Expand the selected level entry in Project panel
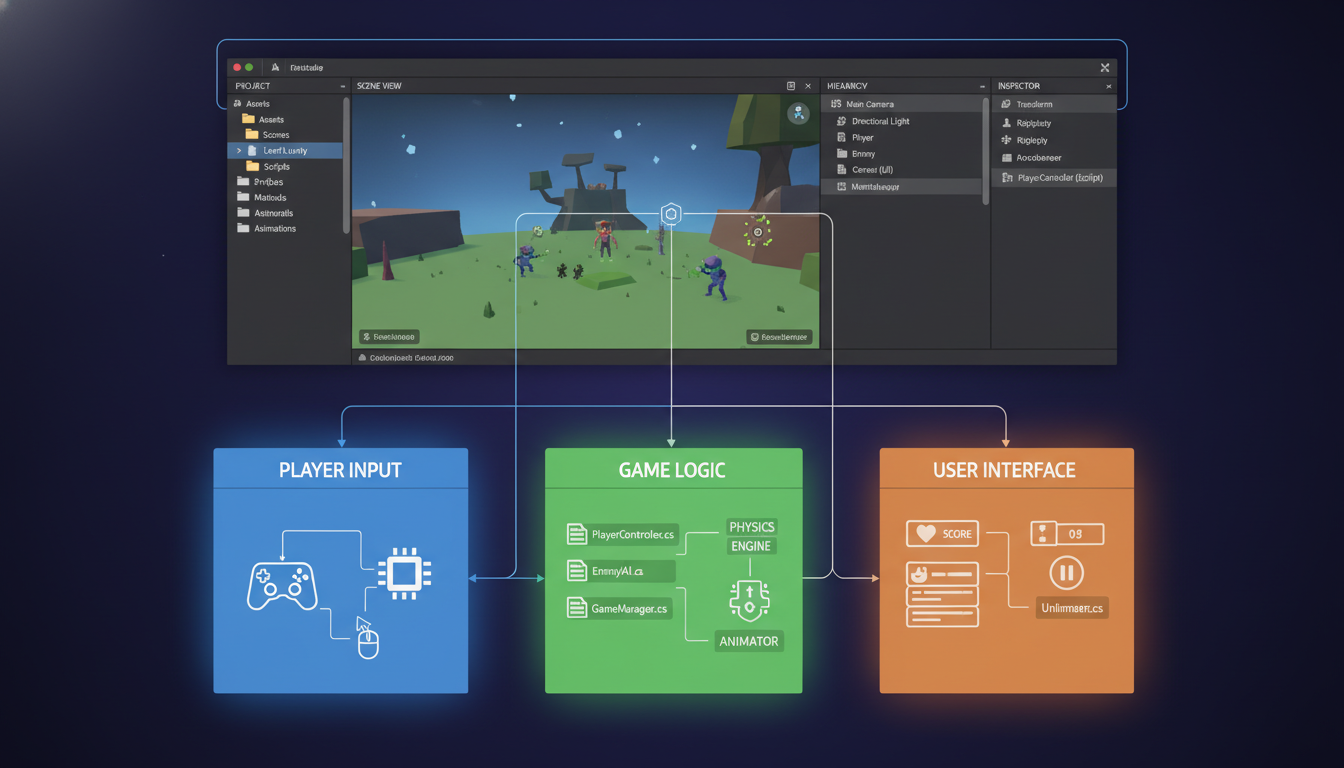Viewport: 1344px width, 768px height. (x=239, y=151)
